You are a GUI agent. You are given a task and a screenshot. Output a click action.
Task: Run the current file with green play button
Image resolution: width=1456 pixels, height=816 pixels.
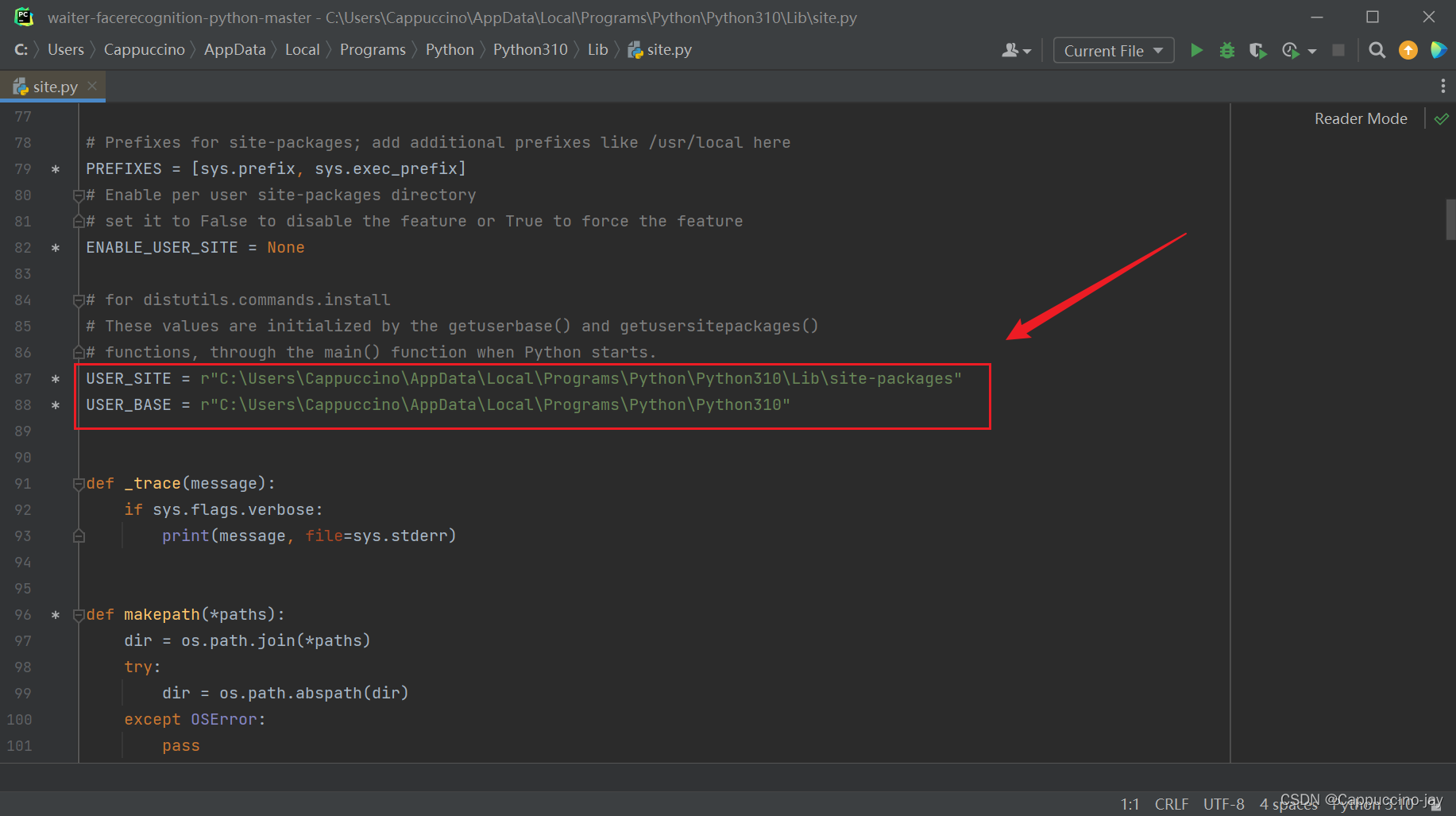(1196, 51)
